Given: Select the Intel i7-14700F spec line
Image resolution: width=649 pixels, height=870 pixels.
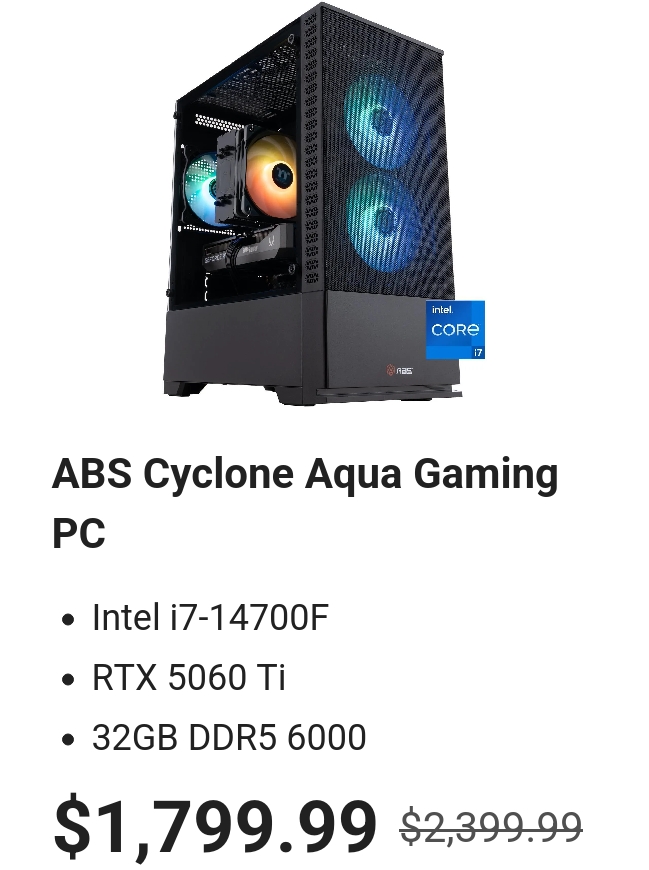Looking at the screenshot, I should pyautogui.click(x=210, y=618).
